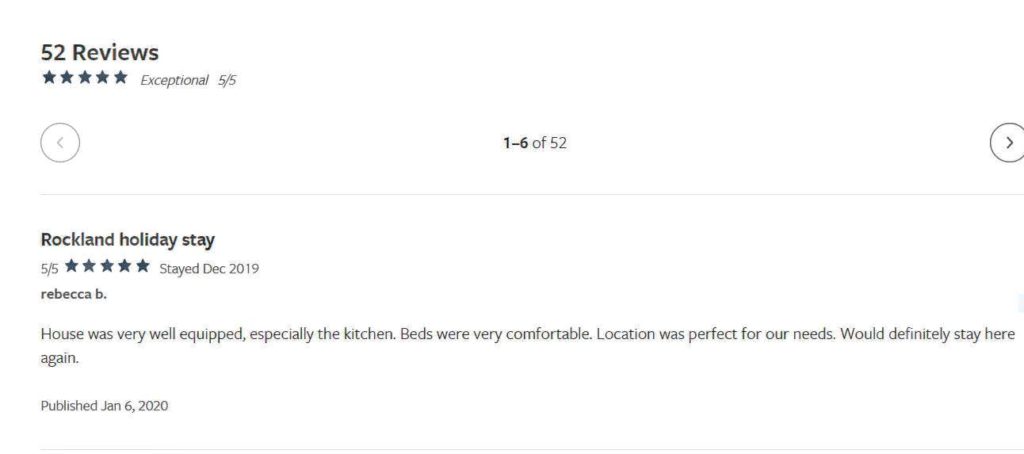The width and height of the screenshot is (1024, 454).
Task: Click the review text about the kitchen
Action: 528,346
